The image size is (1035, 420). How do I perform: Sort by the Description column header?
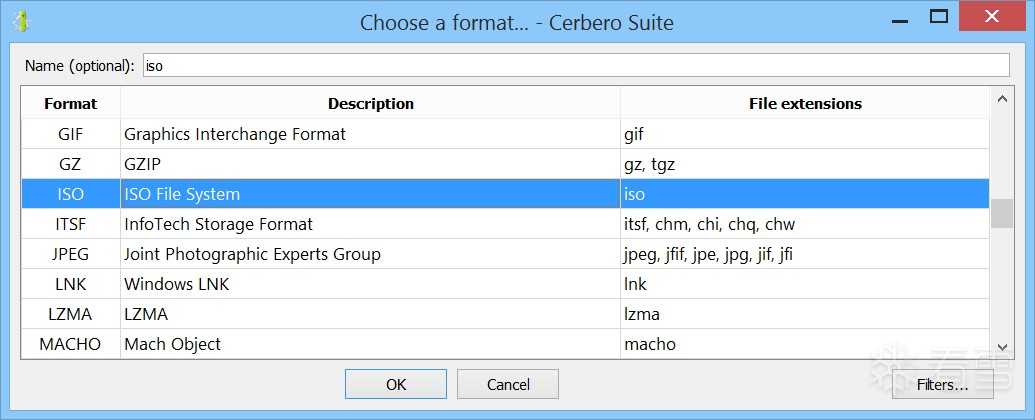[370, 103]
